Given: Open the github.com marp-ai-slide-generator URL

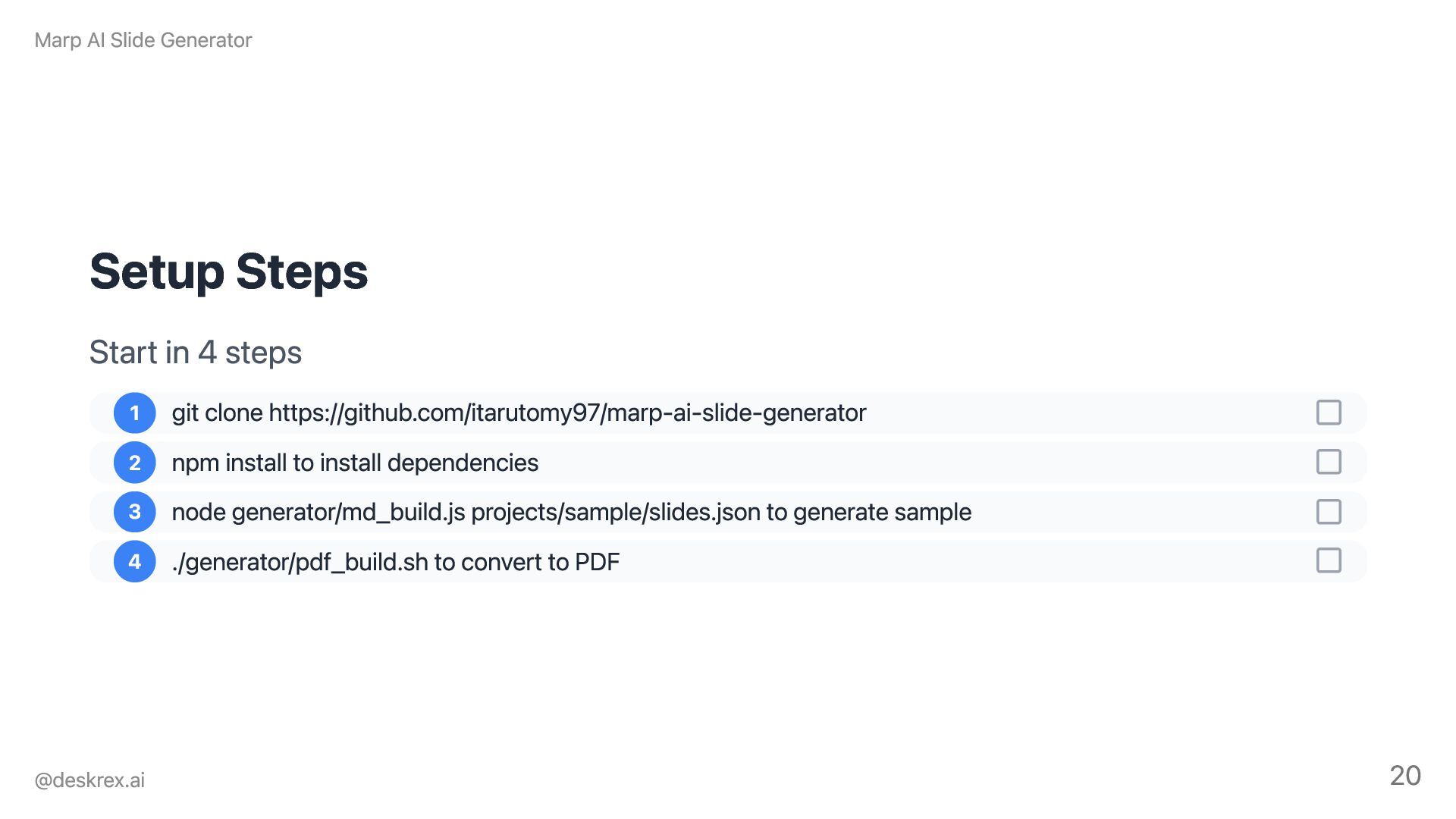Looking at the screenshot, I should [567, 413].
